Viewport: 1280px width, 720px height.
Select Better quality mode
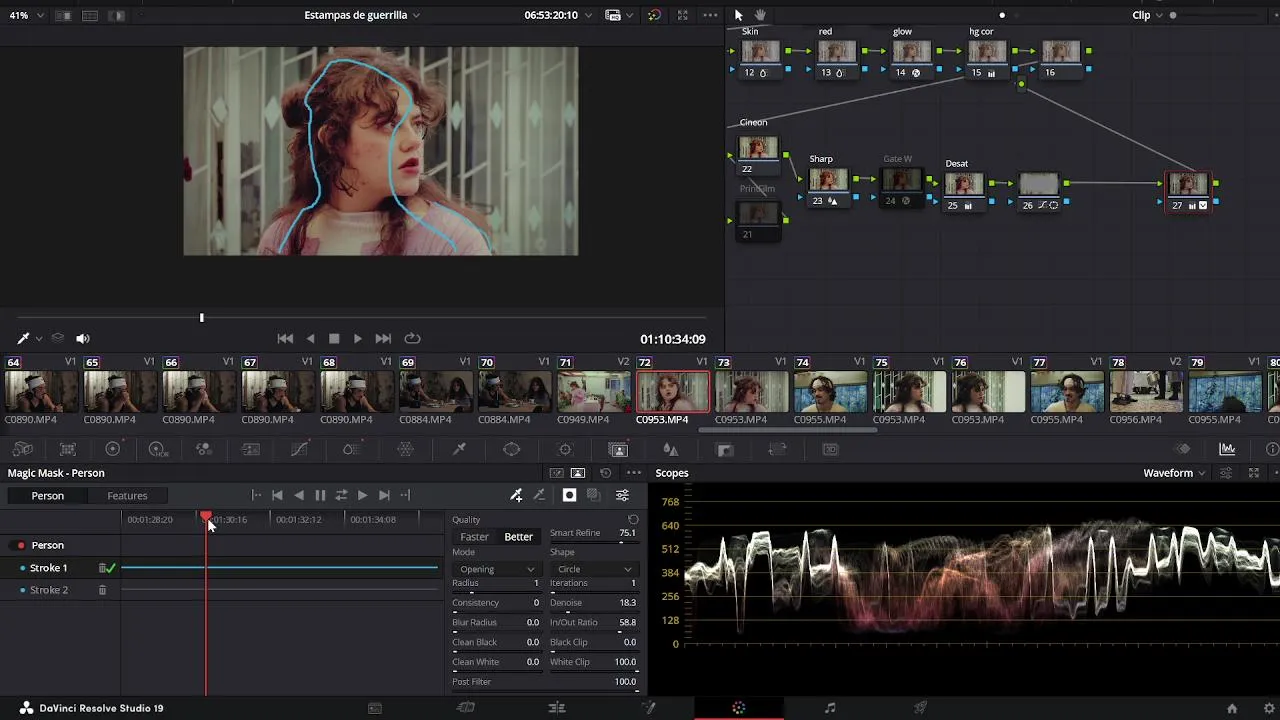[x=518, y=537]
